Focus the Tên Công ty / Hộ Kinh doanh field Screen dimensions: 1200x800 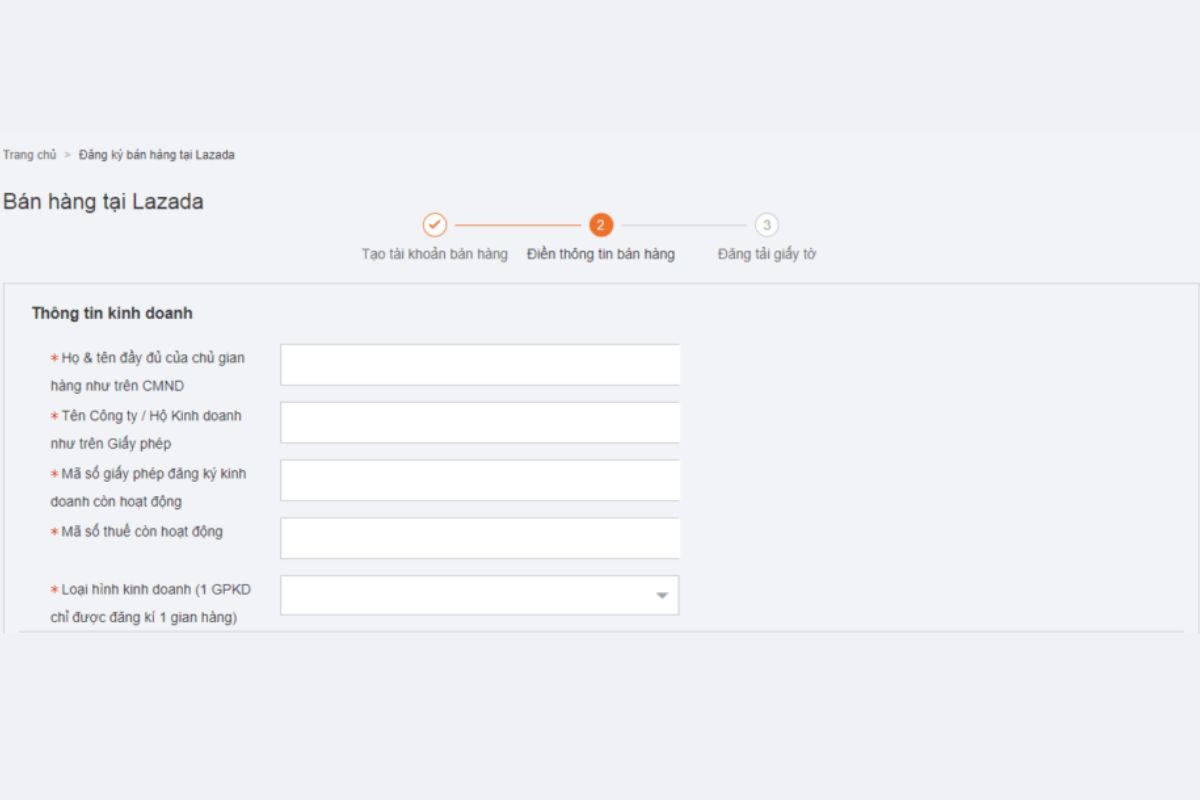coord(480,423)
